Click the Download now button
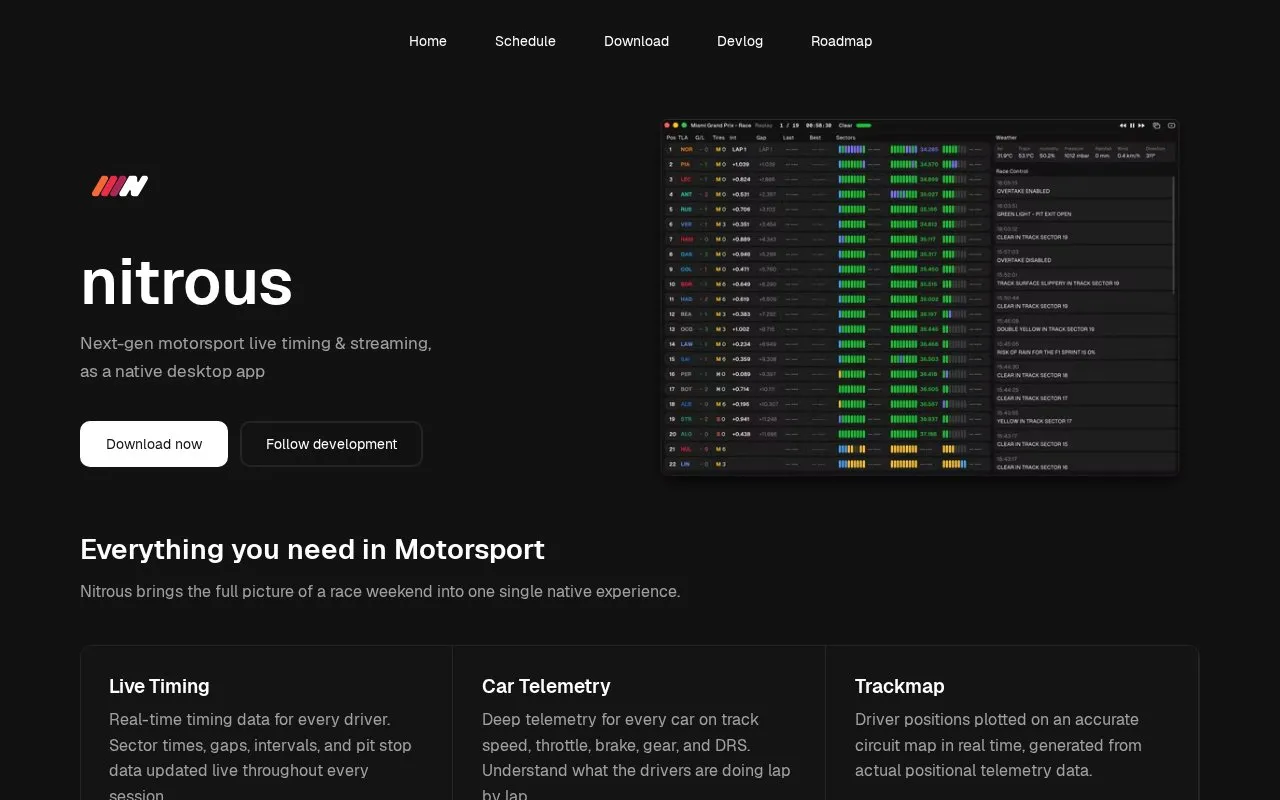This screenshot has width=1280, height=800. pos(154,444)
